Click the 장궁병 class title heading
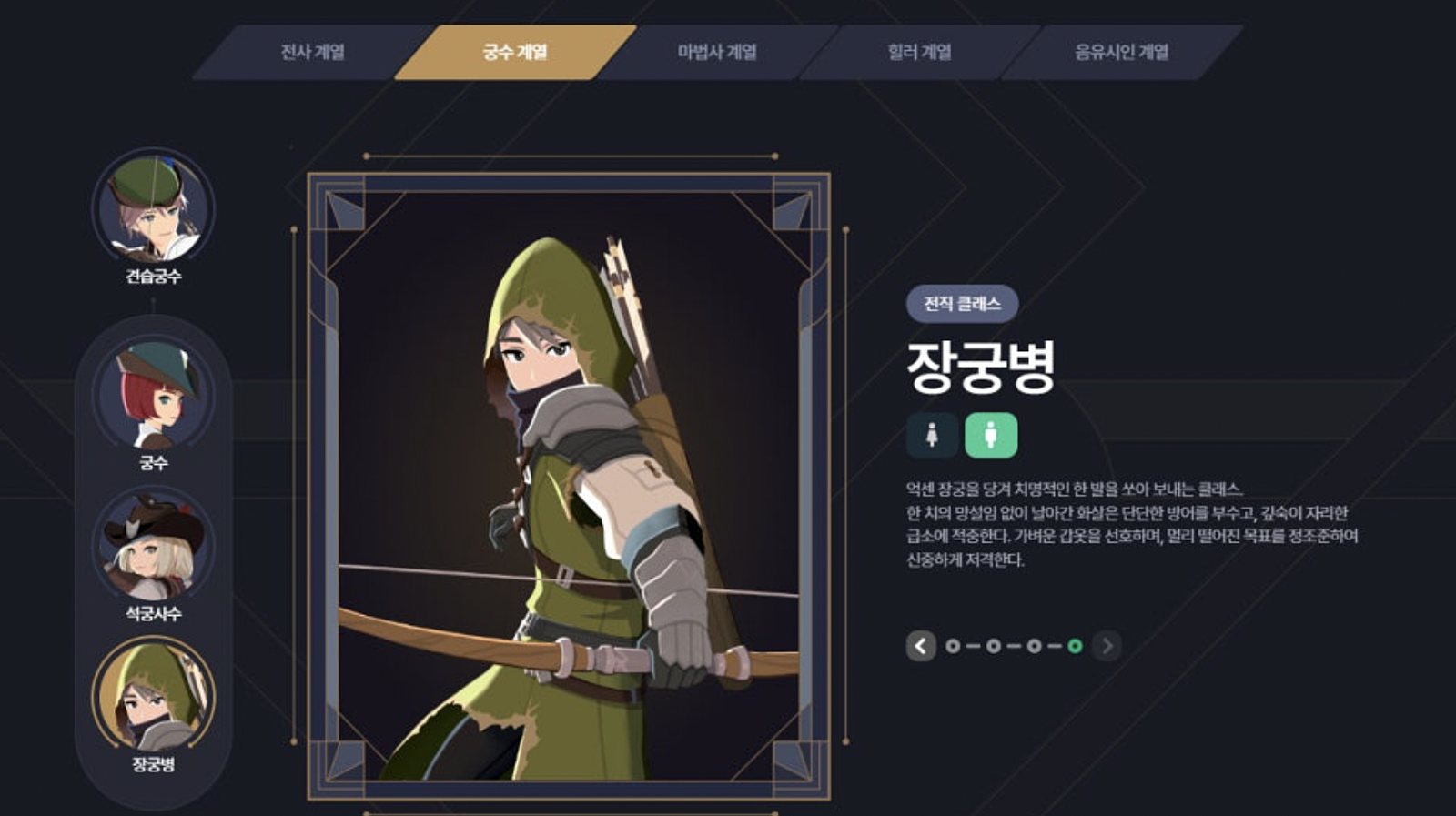 coord(981,367)
